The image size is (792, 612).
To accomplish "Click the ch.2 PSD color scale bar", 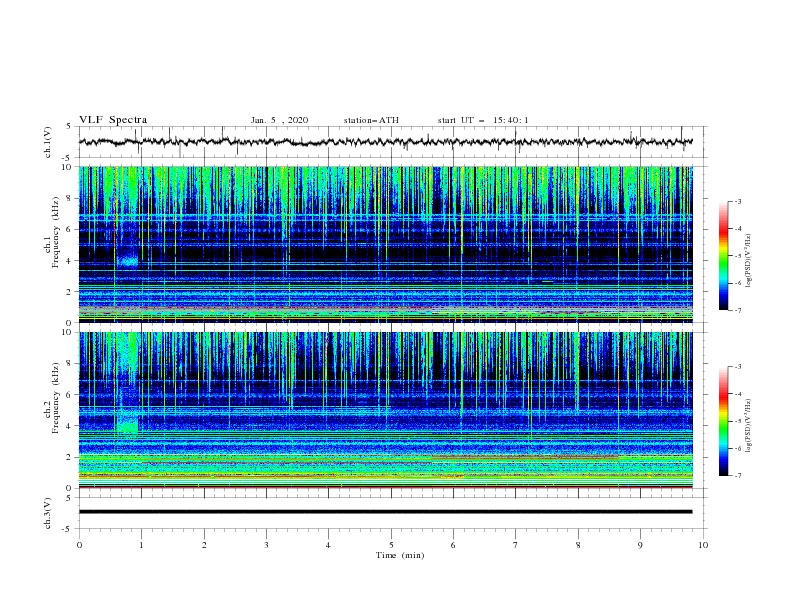I will point(723,421).
